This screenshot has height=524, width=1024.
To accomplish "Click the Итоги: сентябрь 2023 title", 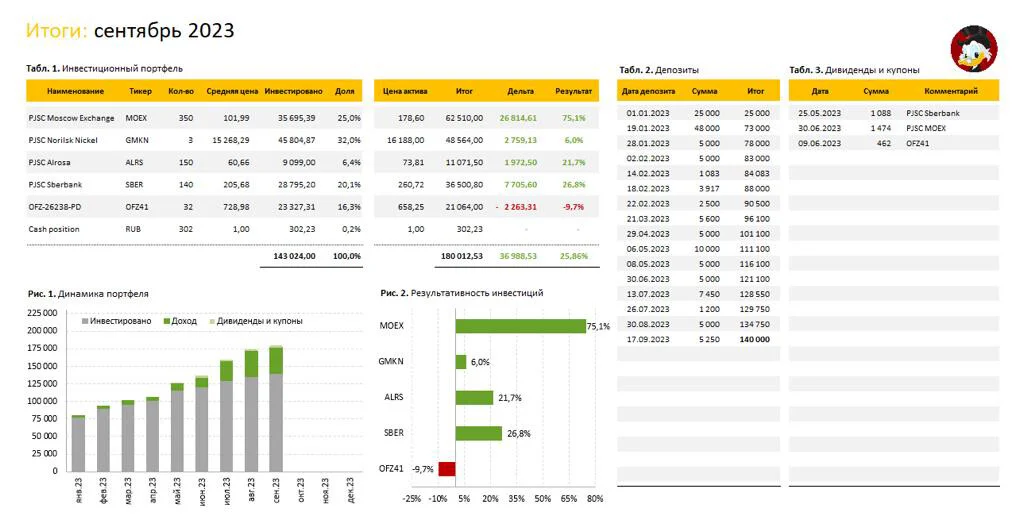I will 130,30.
